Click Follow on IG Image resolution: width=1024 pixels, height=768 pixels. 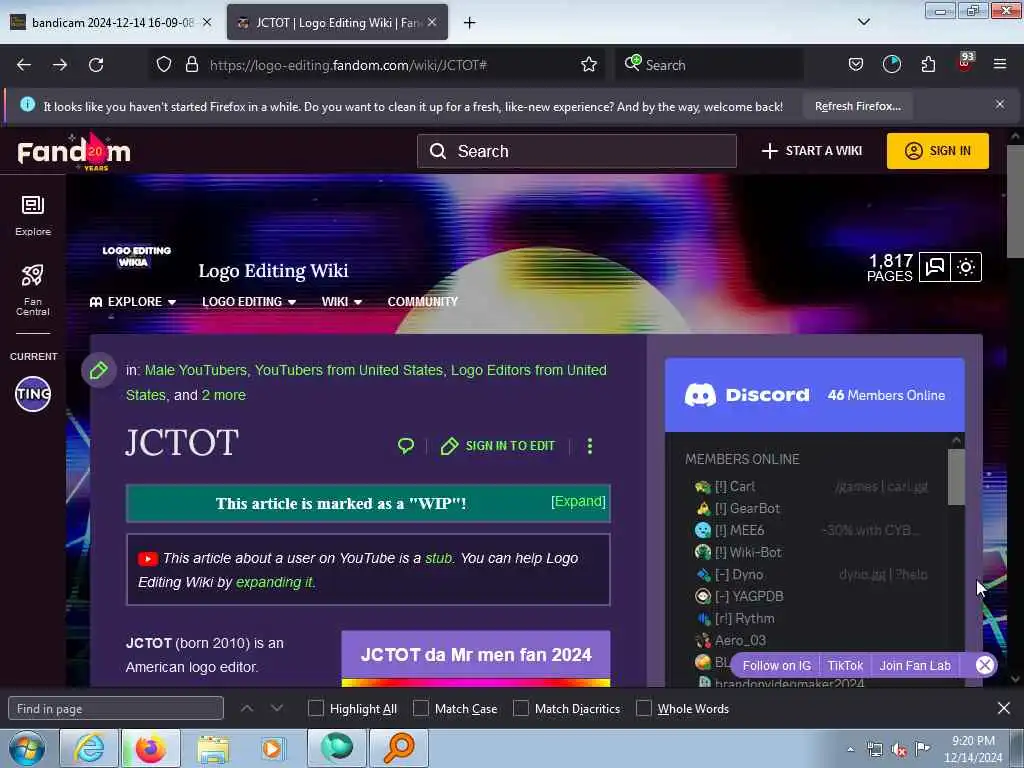point(776,665)
